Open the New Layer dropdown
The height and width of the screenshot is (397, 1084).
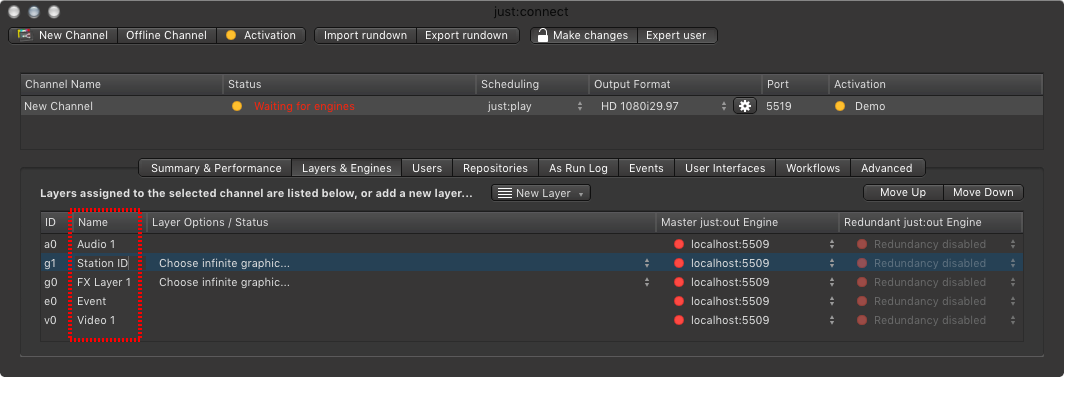[x=541, y=193]
